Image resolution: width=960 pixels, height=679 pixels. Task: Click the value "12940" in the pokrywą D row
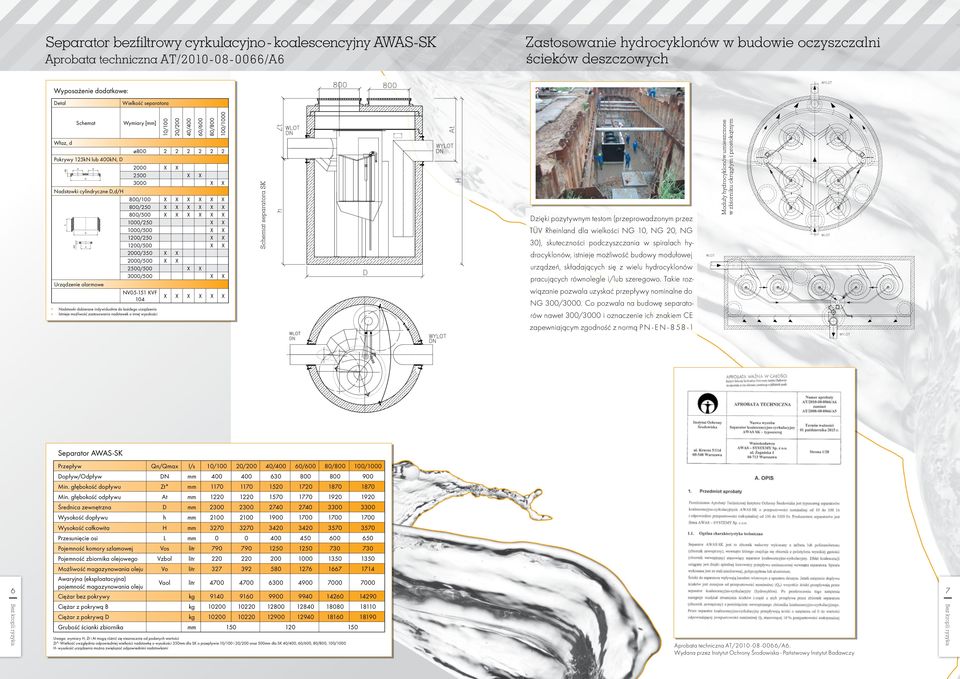[306, 617]
